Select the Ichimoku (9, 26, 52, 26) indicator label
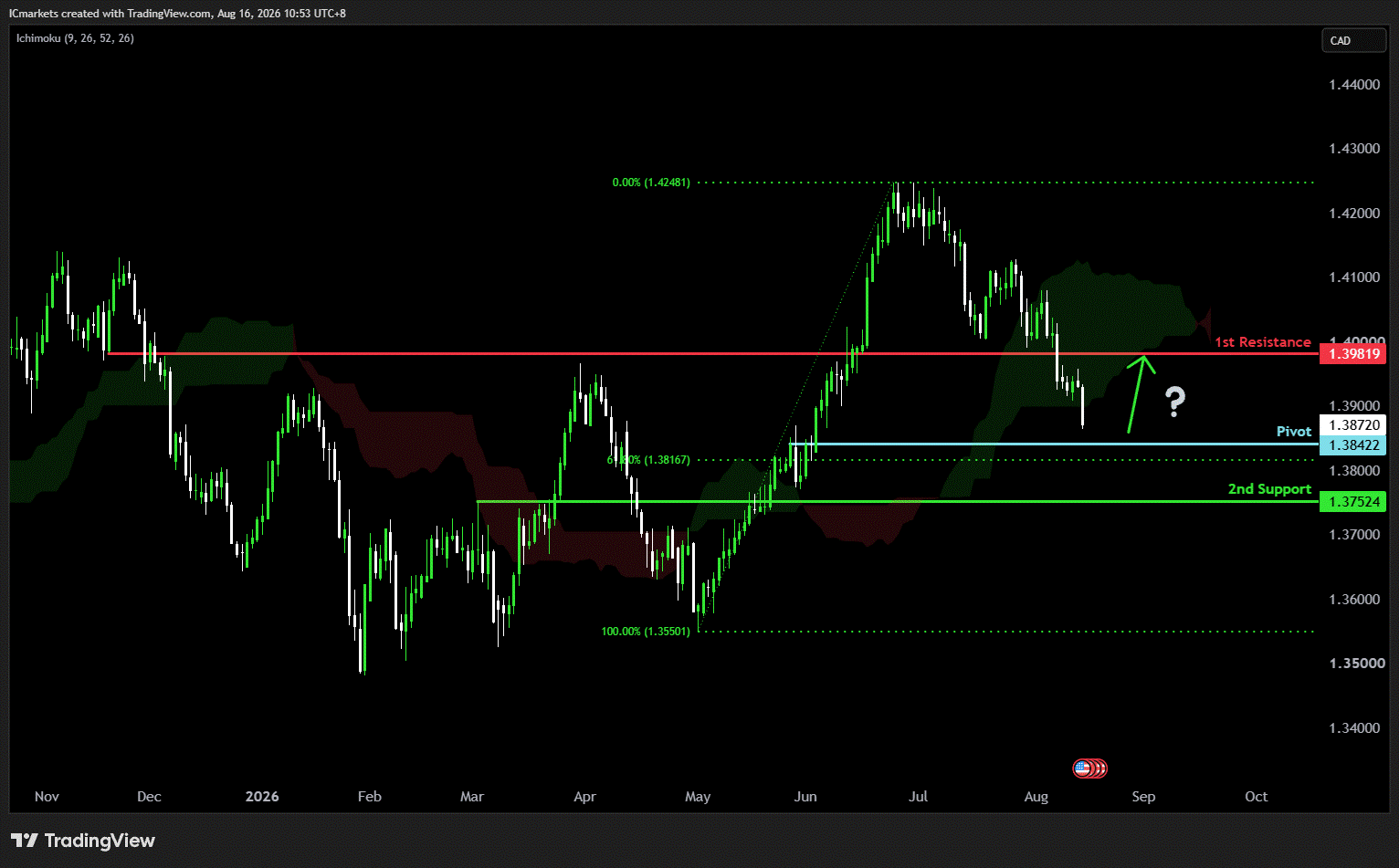This screenshot has width=1399, height=868. [x=75, y=38]
